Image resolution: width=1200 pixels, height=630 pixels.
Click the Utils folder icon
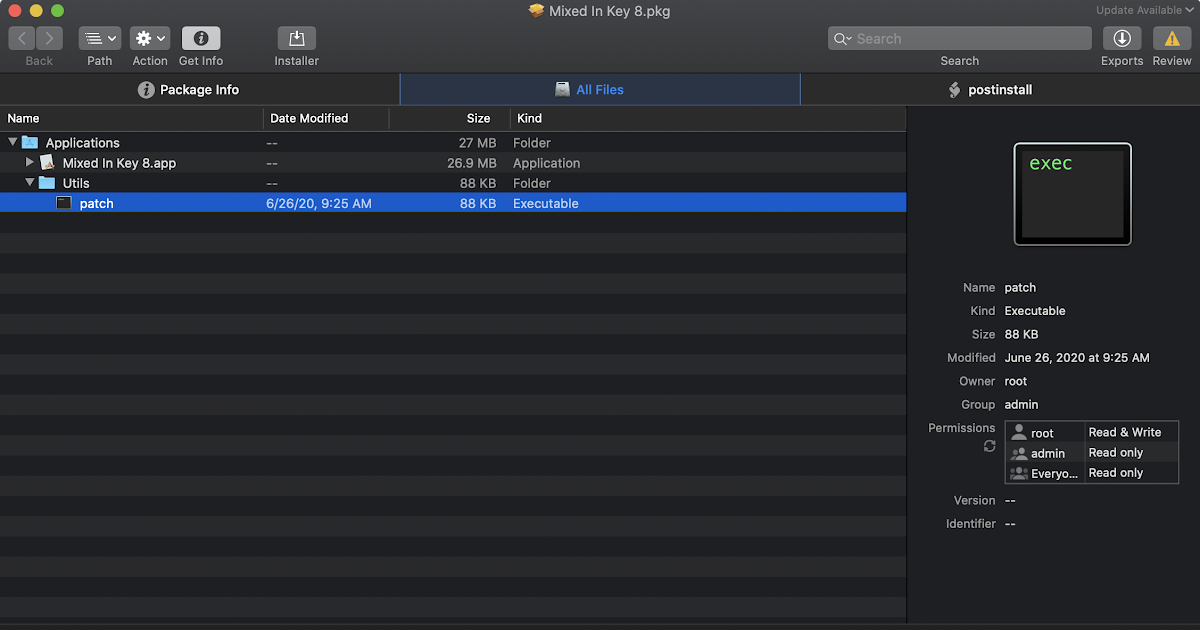click(x=47, y=183)
